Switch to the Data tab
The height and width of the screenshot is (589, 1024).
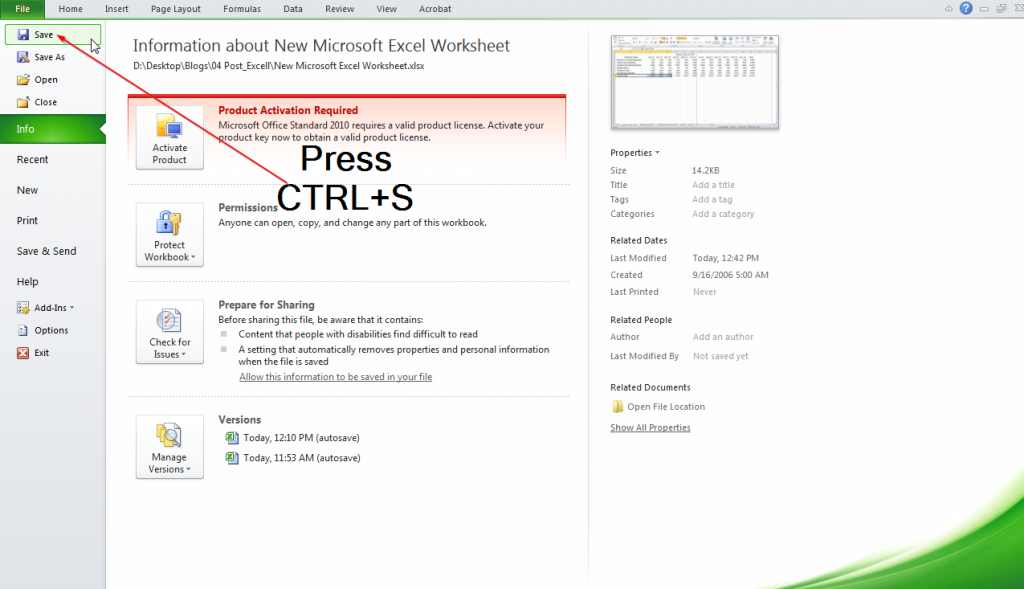point(293,8)
